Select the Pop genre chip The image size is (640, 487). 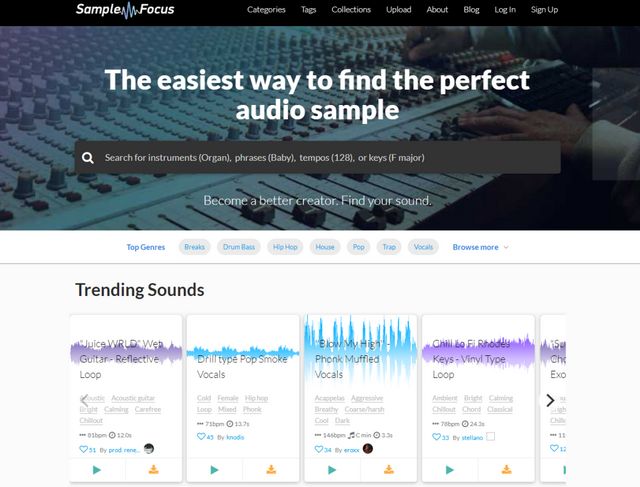point(358,247)
